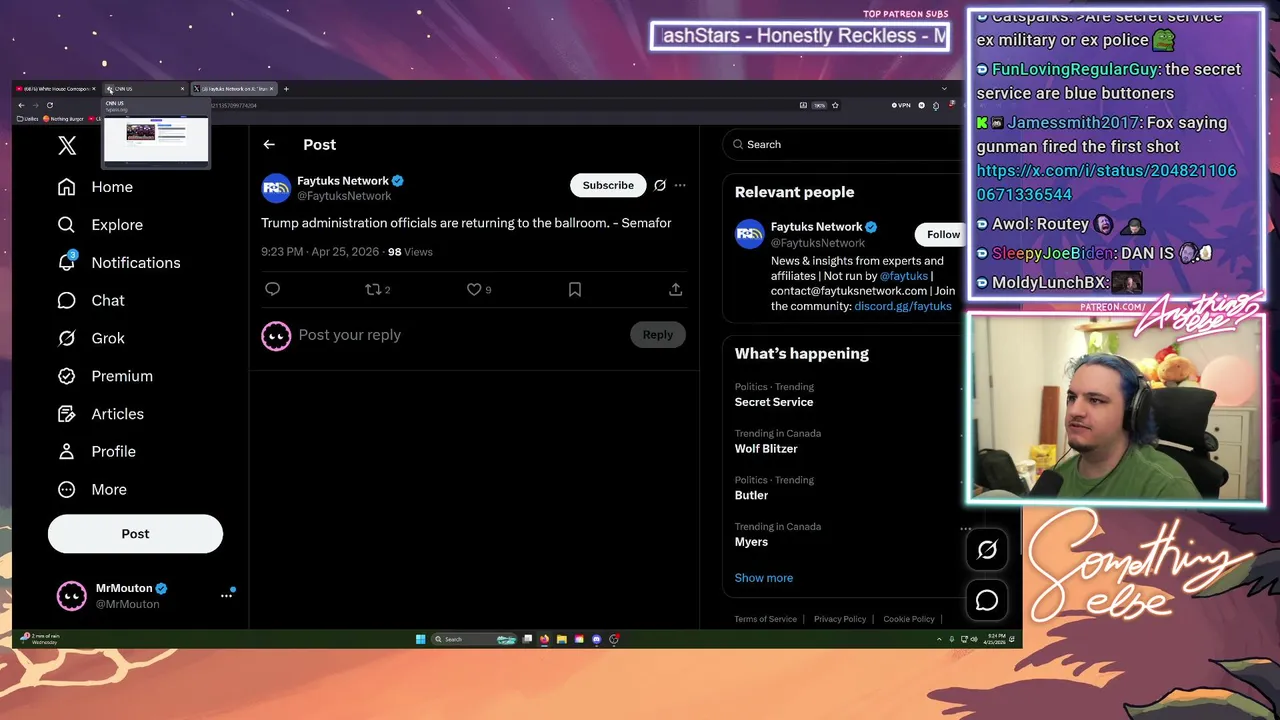1280x720 pixels.
Task: Open the Myers trending topic
Action: point(751,542)
